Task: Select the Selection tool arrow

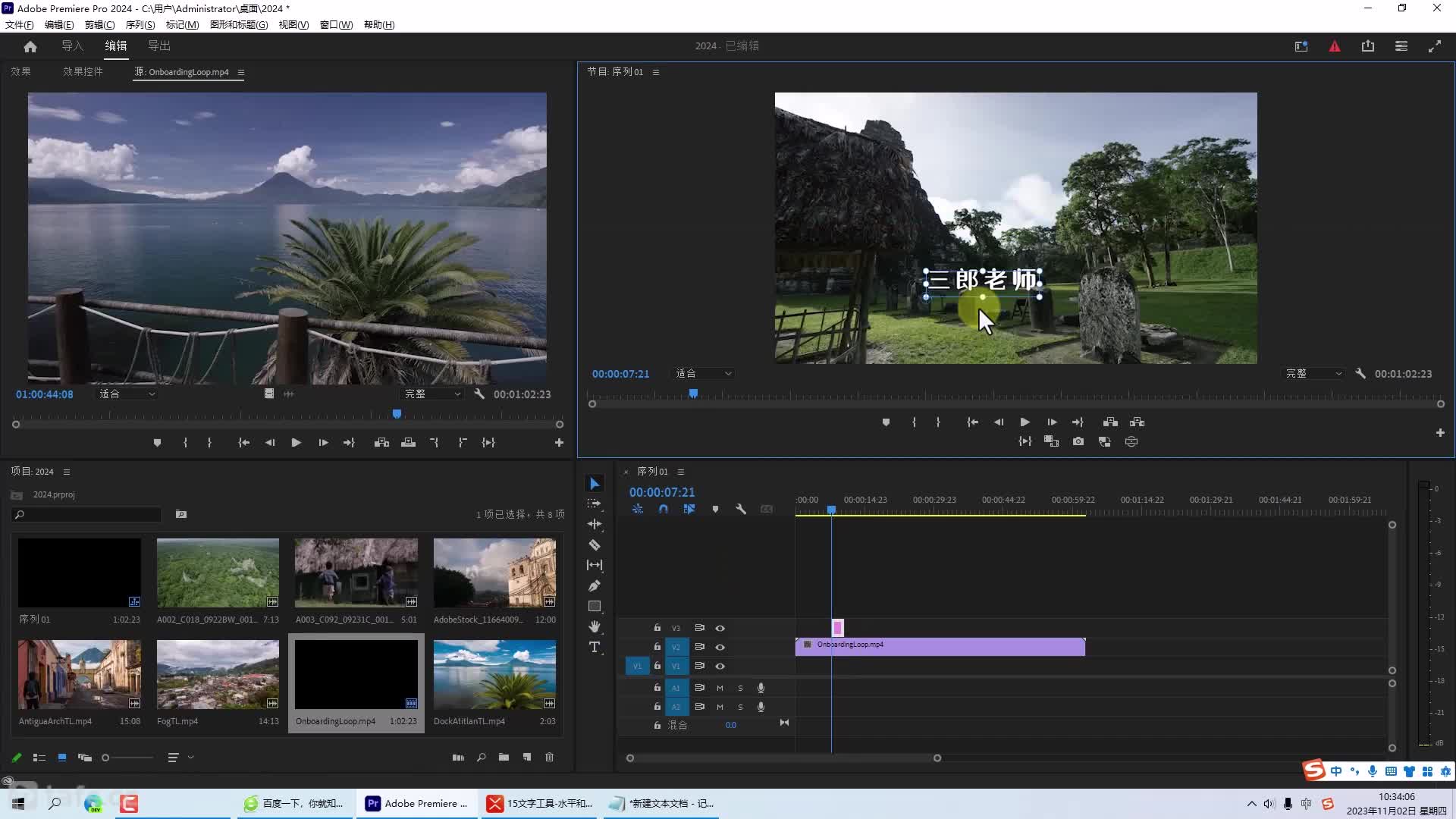Action: pos(595,484)
